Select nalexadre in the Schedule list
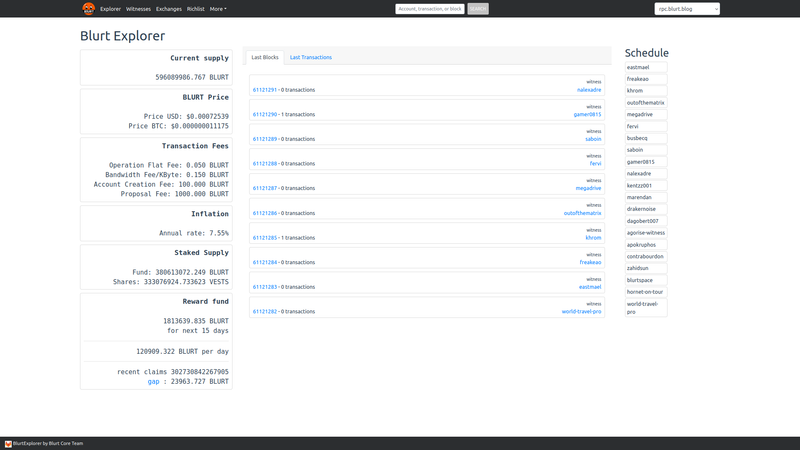Viewport: 800px width, 450px height. point(646,173)
